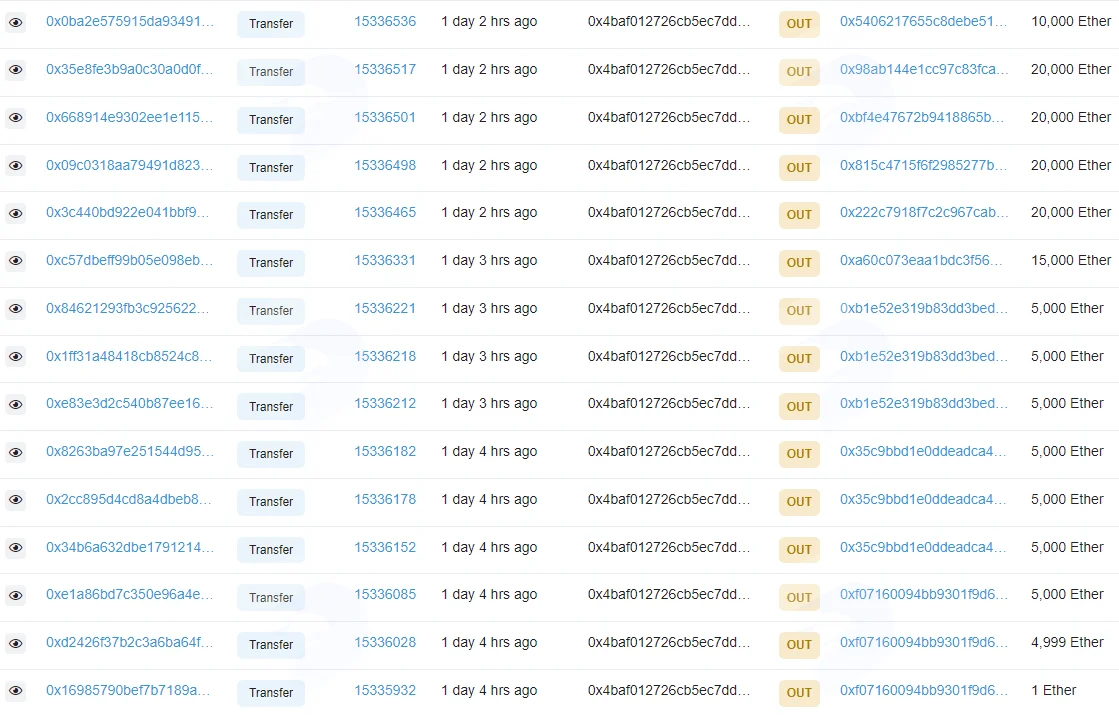Select OUT badge in the 15,000 Ether row
Viewport: 1119px width, 715px height.
click(799, 263)
